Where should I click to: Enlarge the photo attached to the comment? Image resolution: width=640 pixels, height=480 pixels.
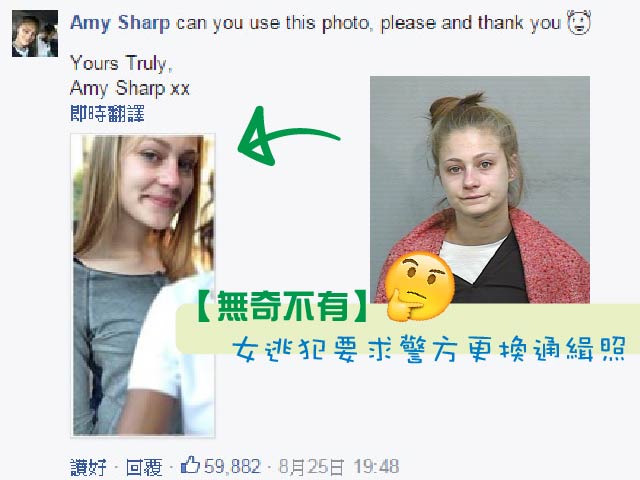click(143, 285)
